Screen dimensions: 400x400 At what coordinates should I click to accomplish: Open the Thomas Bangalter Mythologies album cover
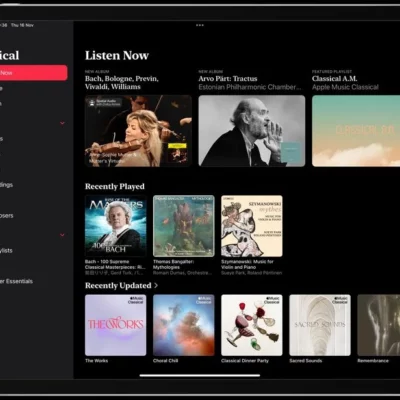pyautogui.click(x=184, y=226)
